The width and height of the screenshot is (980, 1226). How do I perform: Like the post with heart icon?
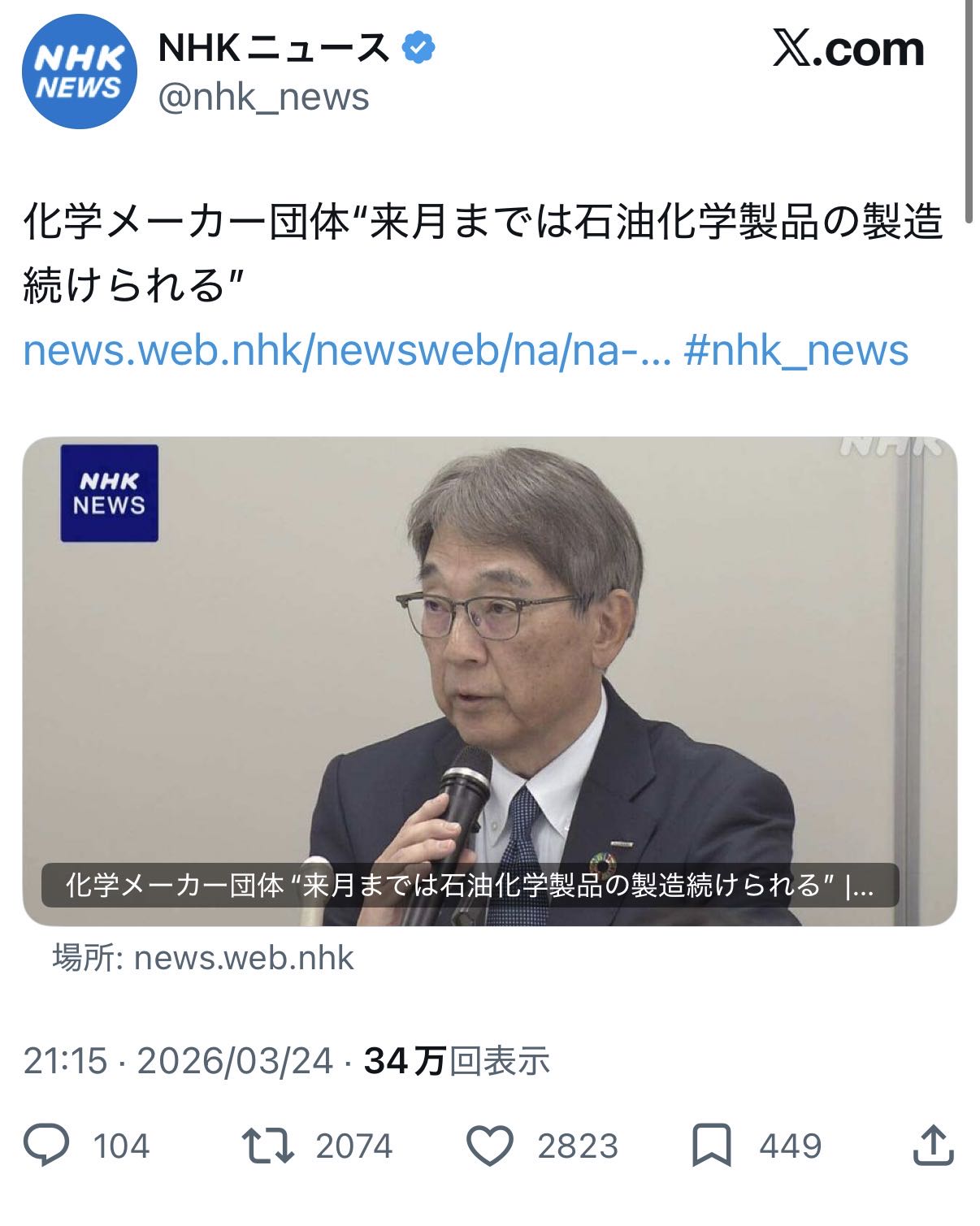click(x=490, y=1146)
